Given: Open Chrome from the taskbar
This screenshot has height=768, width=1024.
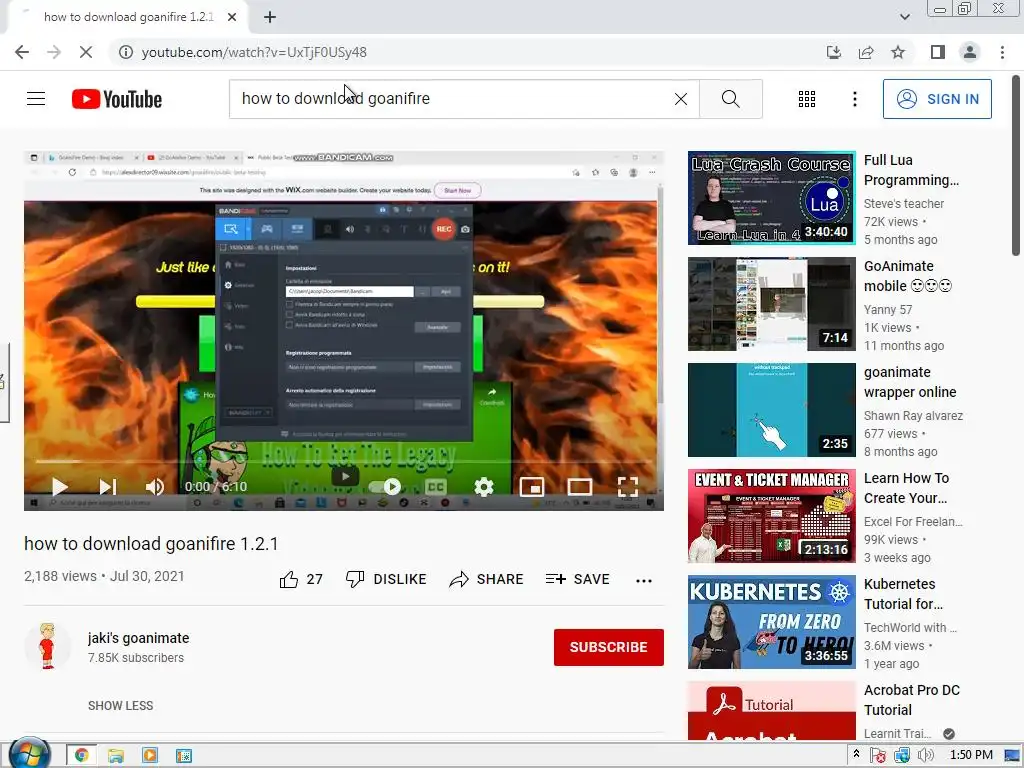Looking at the screenshot, I should [x=82, y=756].
